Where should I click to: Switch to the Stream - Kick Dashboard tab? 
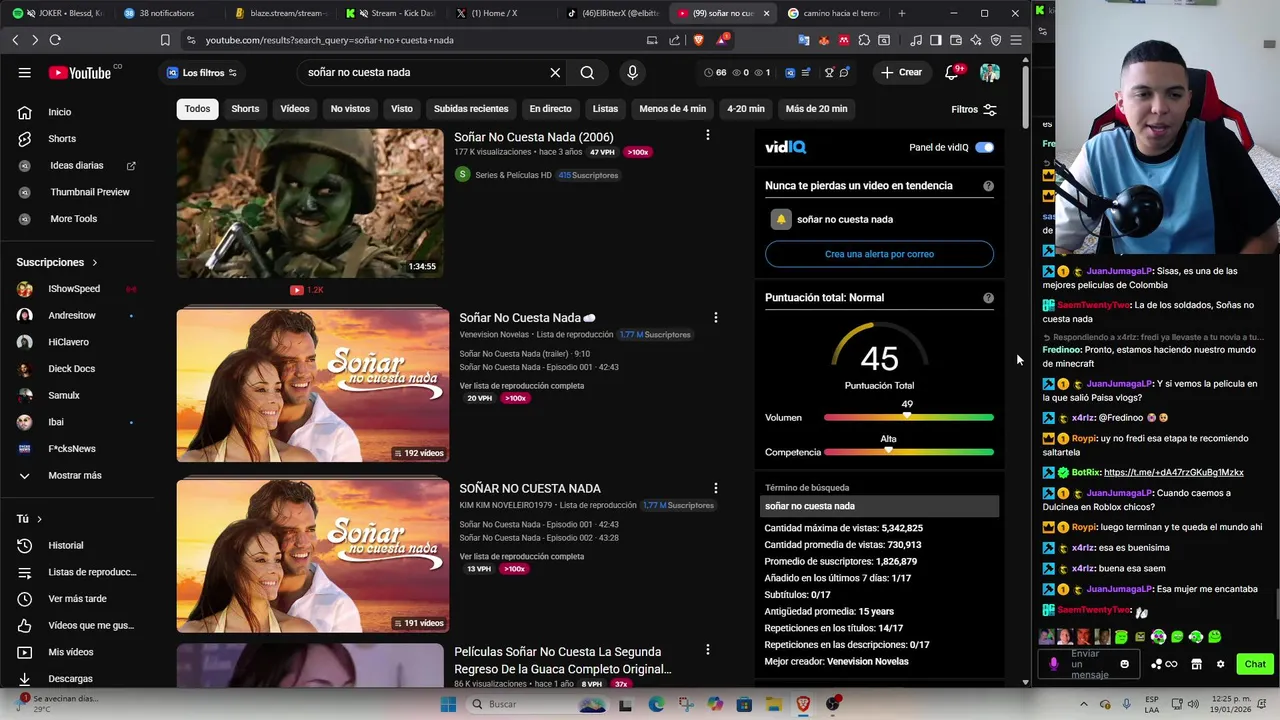[392, 13]
